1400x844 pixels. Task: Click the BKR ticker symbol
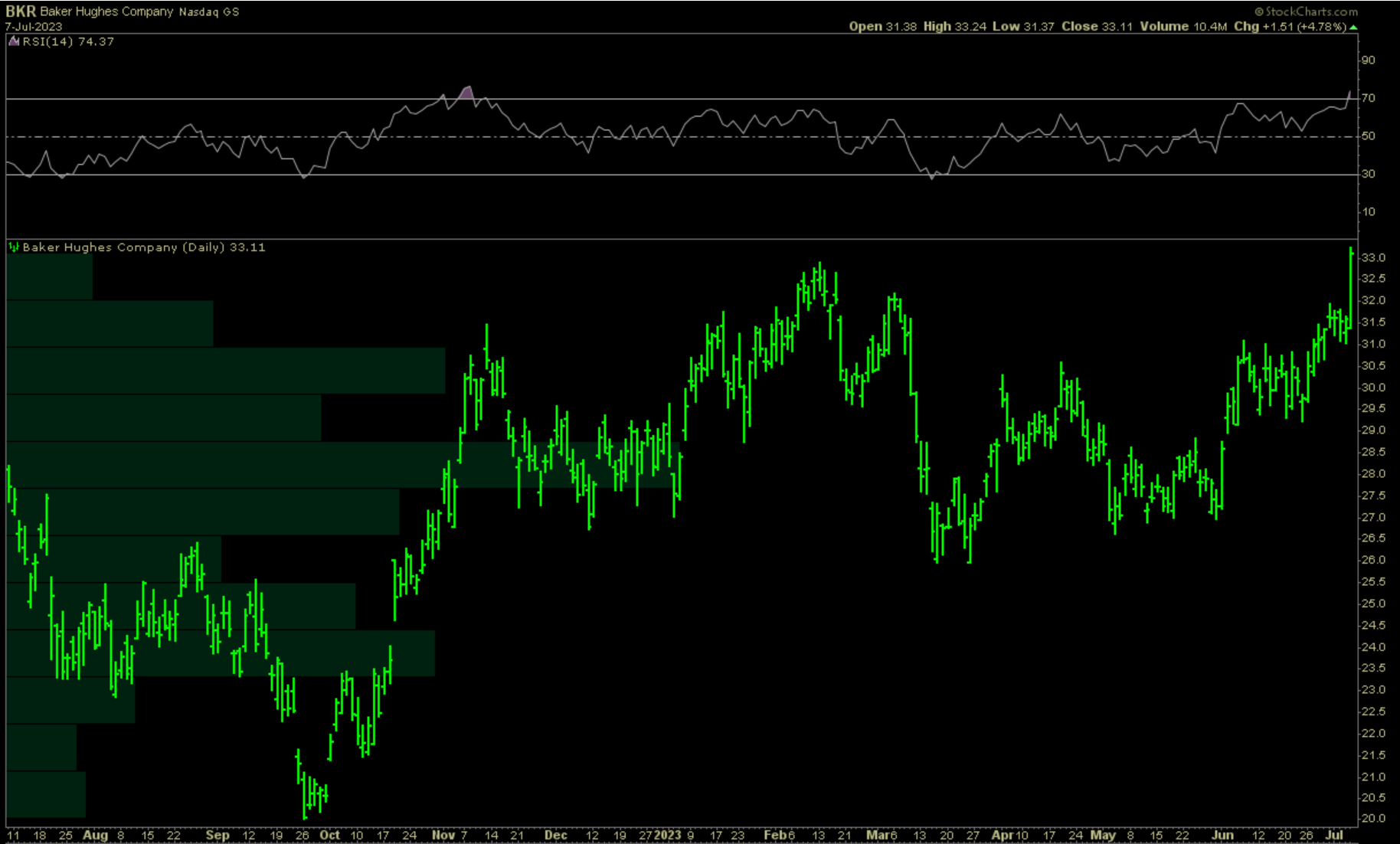pos(21,11)
